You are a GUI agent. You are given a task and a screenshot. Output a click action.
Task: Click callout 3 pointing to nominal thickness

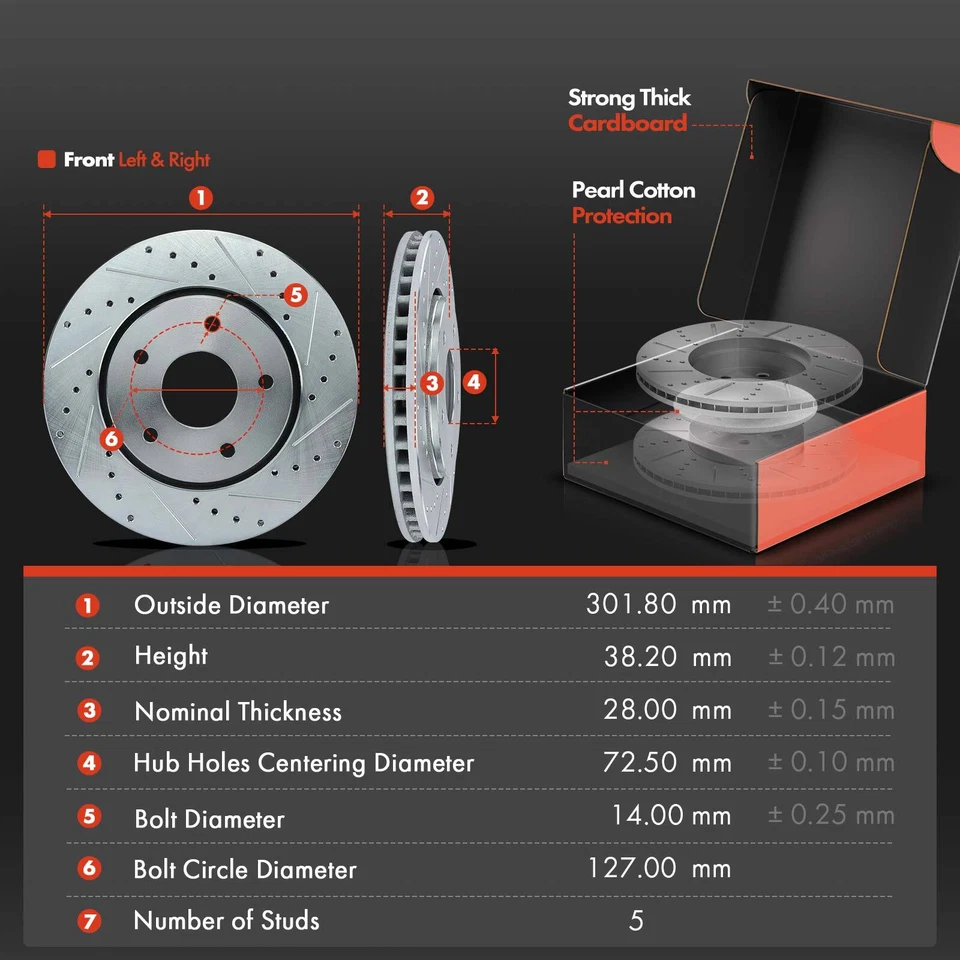[432, 383]
